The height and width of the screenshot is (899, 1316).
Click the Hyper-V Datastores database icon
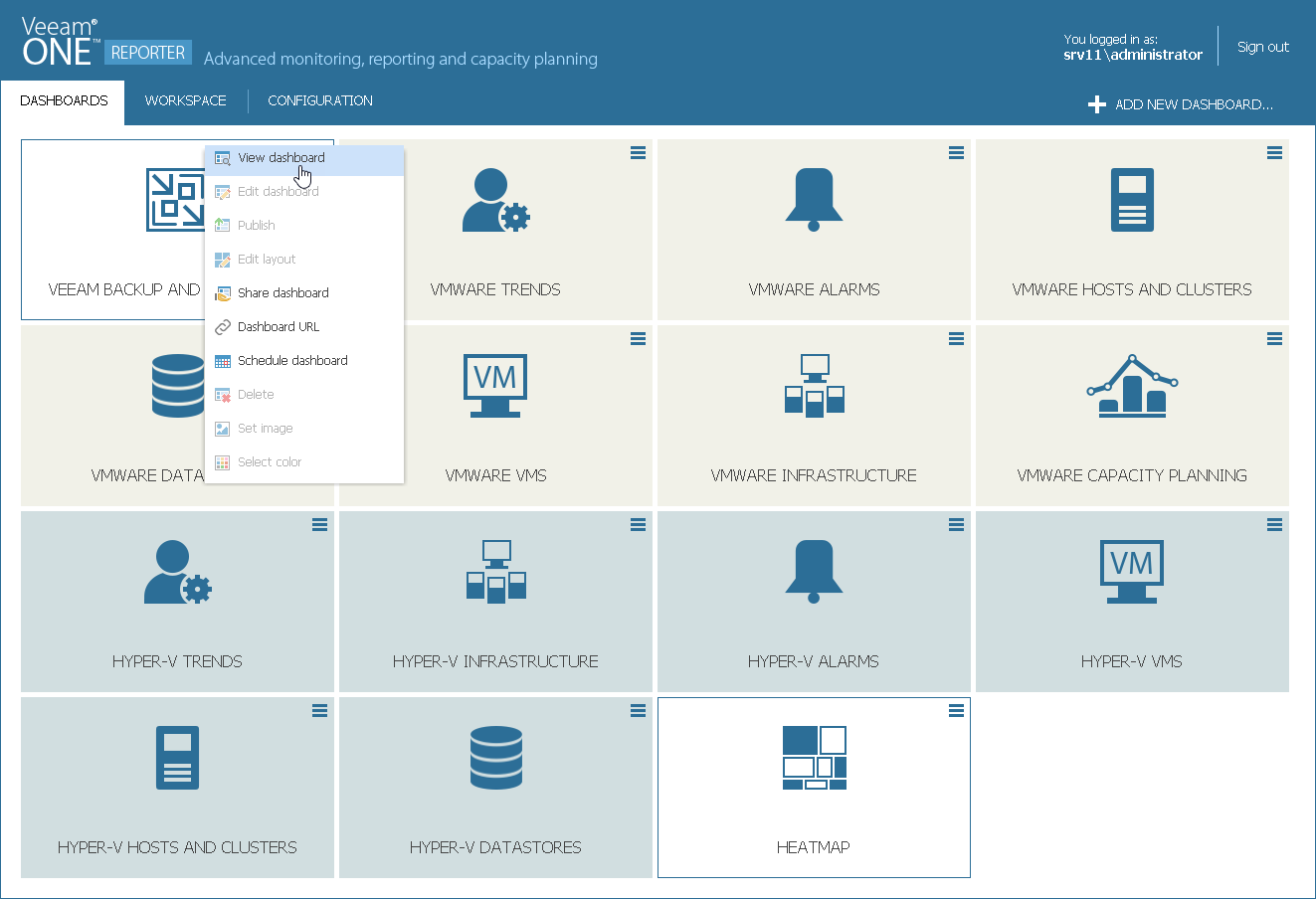tap(495, 758)
